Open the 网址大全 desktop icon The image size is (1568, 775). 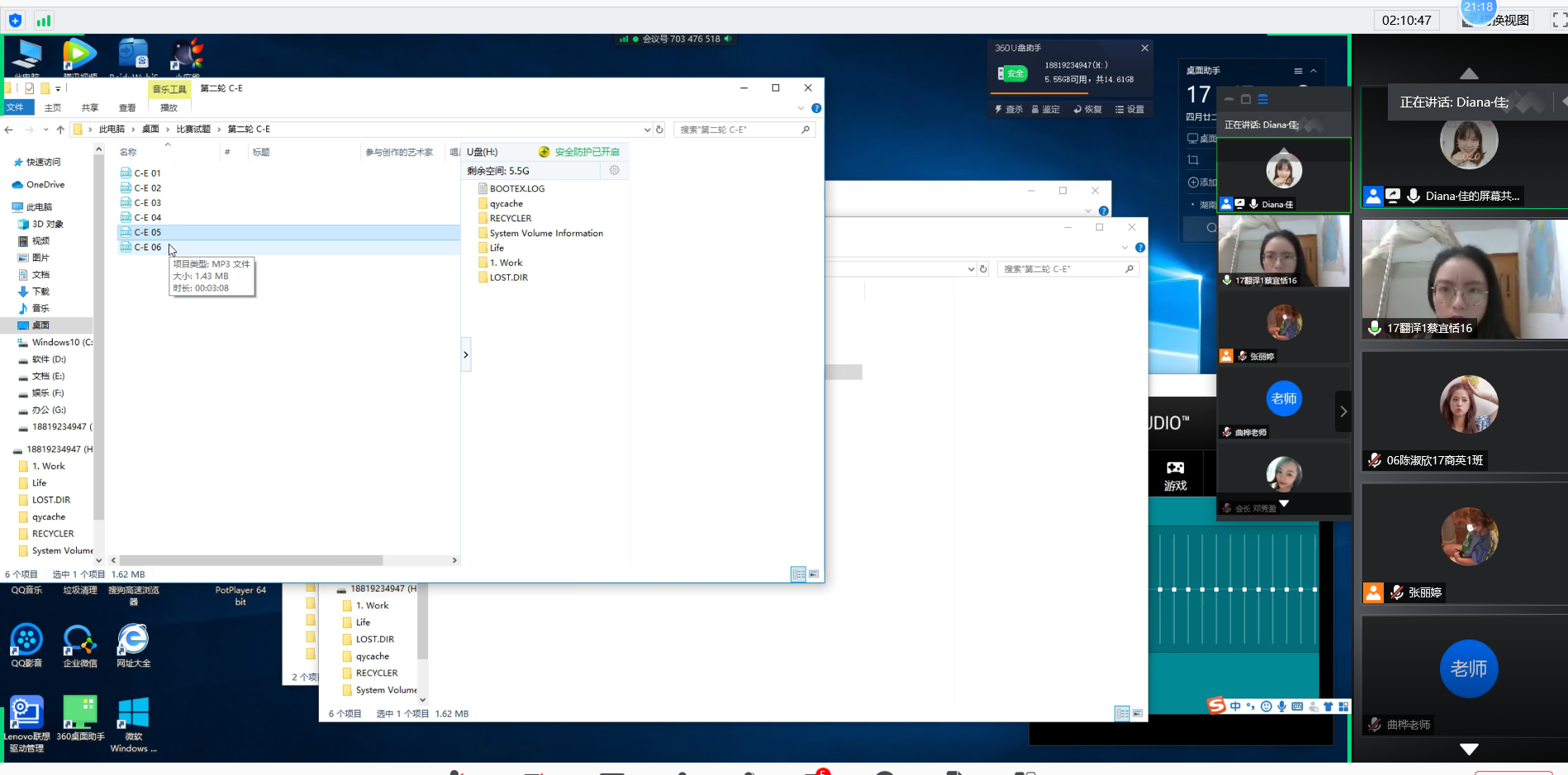click(133, 646)
